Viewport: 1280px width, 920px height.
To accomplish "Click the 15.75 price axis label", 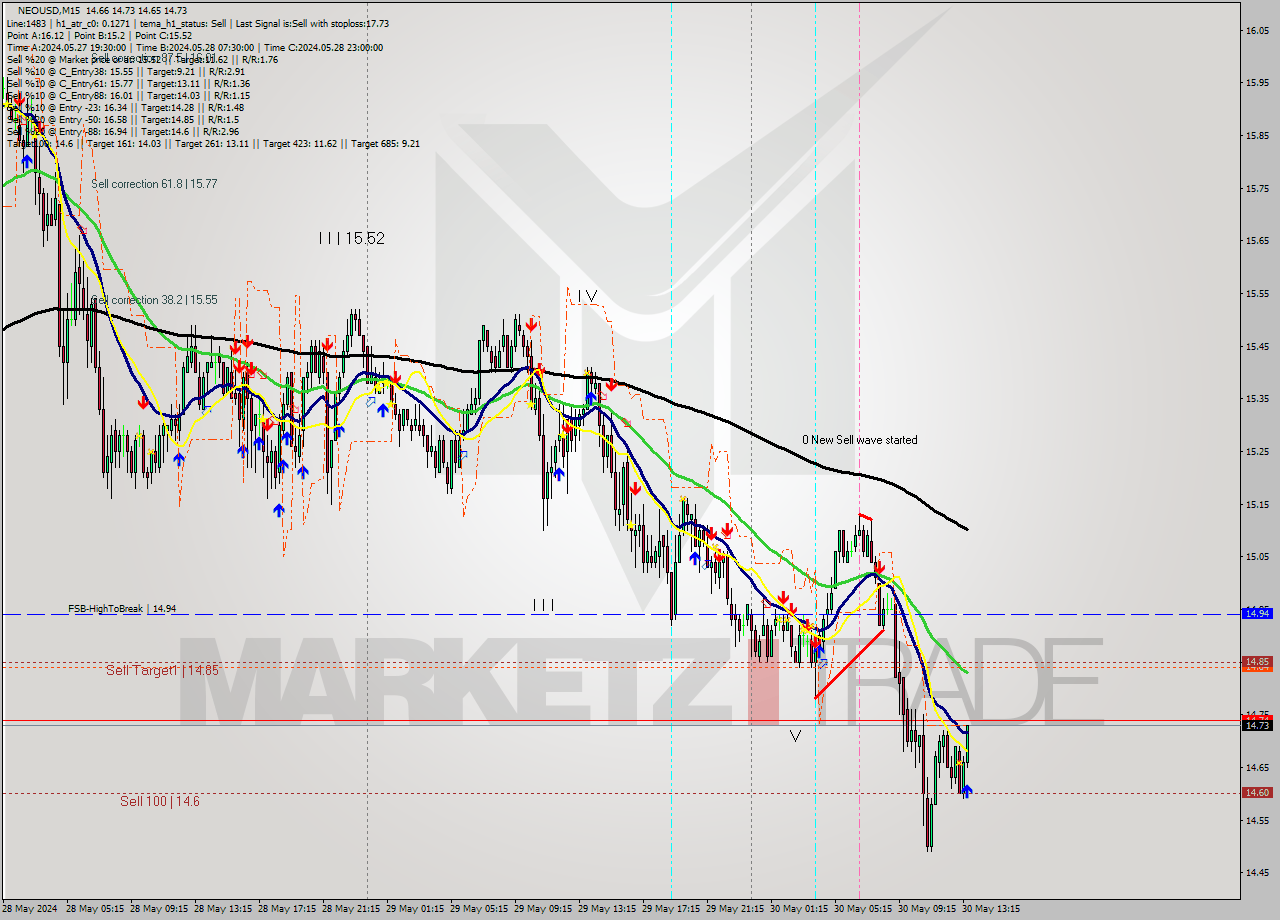I will click(1257, 188).
